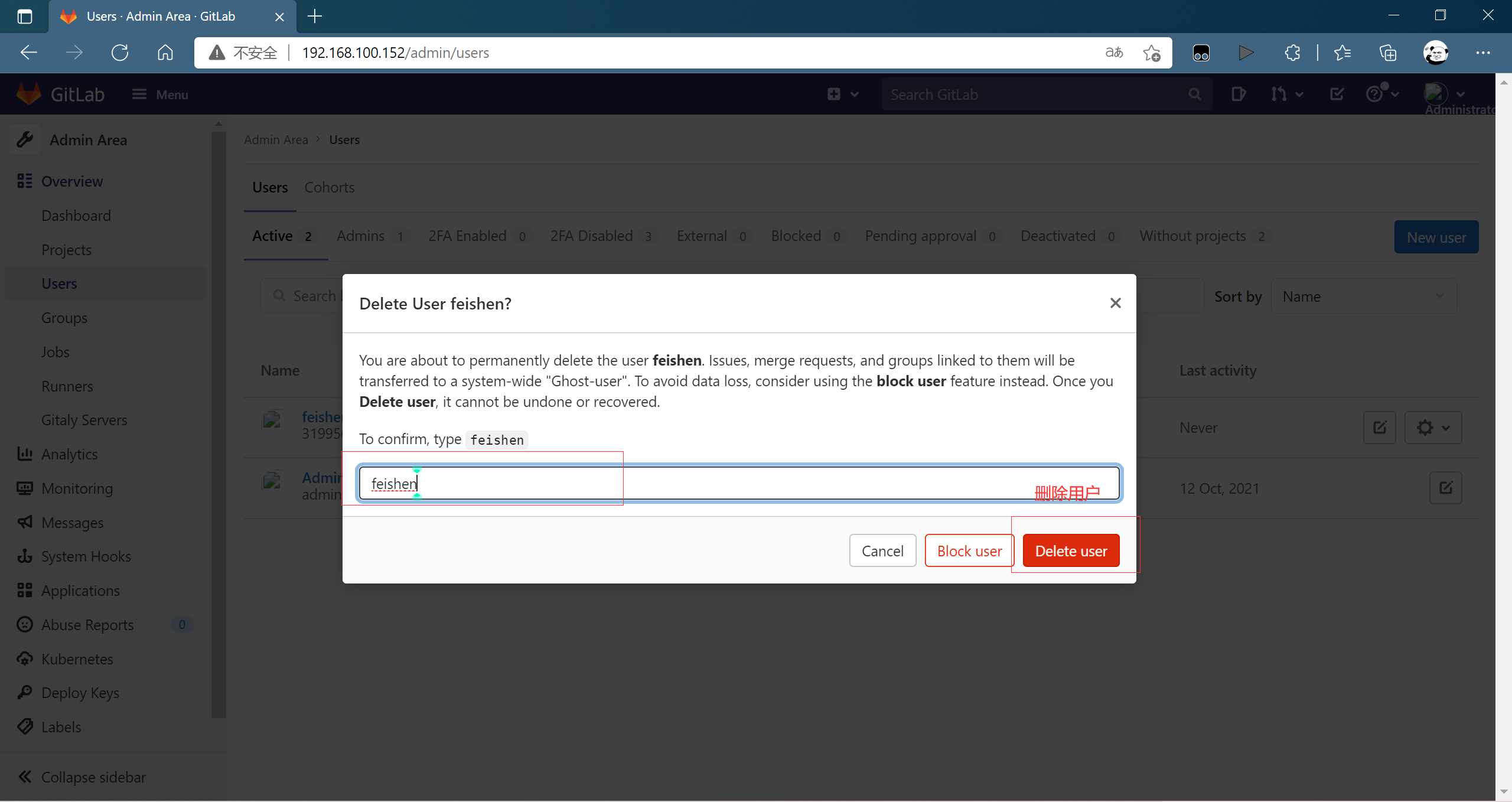Focus the username confirmation input field

click(739, 483)
